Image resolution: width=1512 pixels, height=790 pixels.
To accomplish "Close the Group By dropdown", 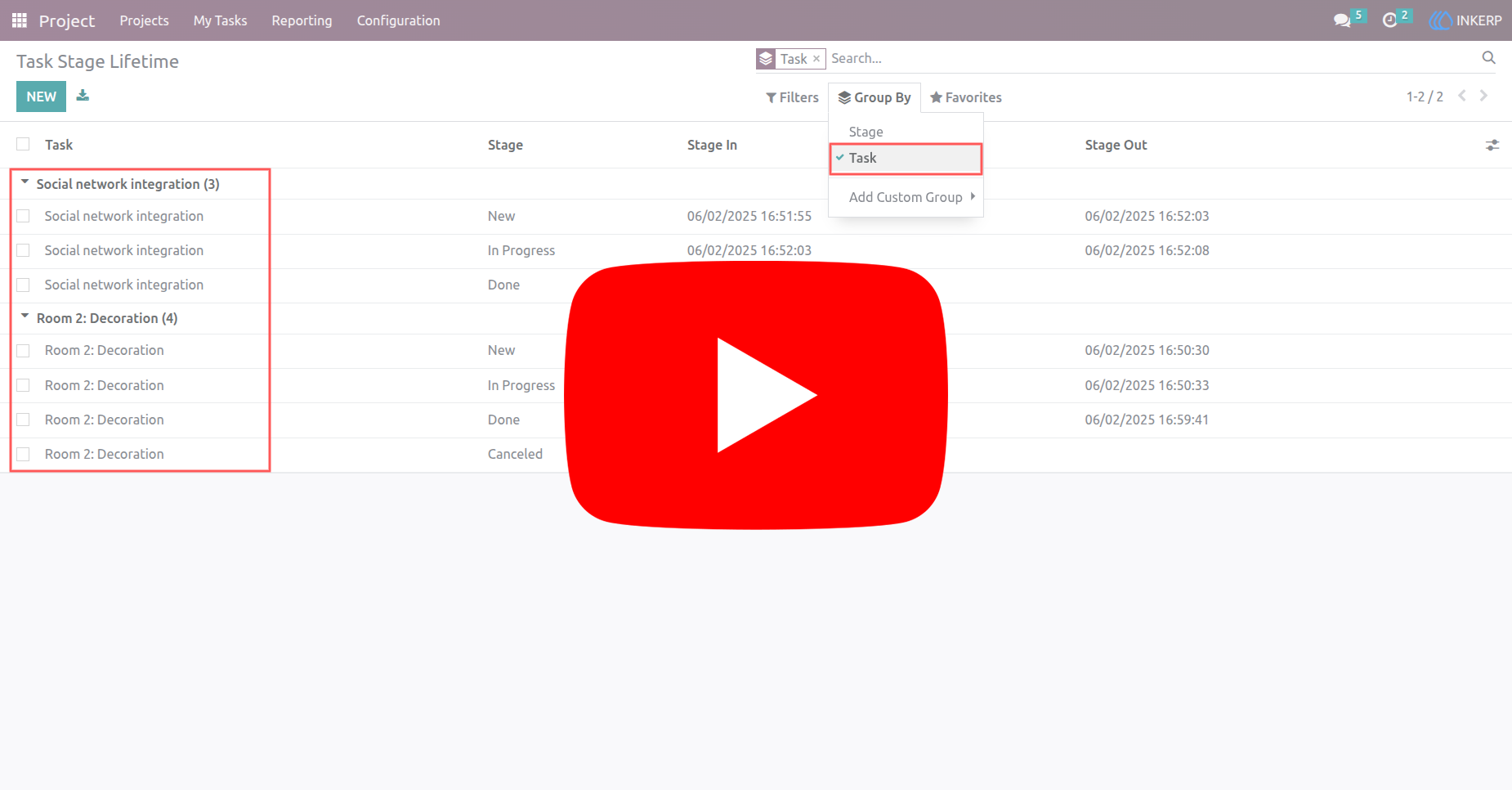I will click(875, 97).
